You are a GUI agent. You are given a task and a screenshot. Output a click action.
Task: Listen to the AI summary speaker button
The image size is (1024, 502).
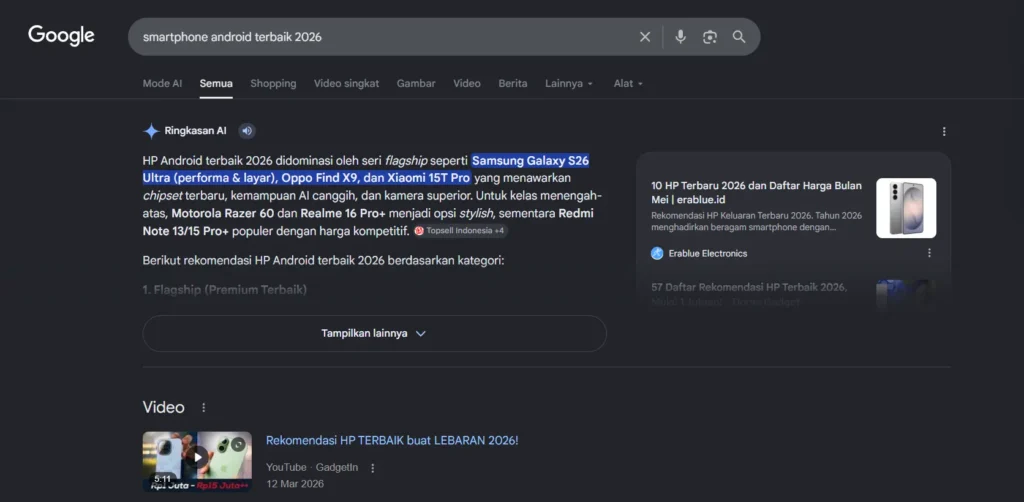[x=247, y=131]
